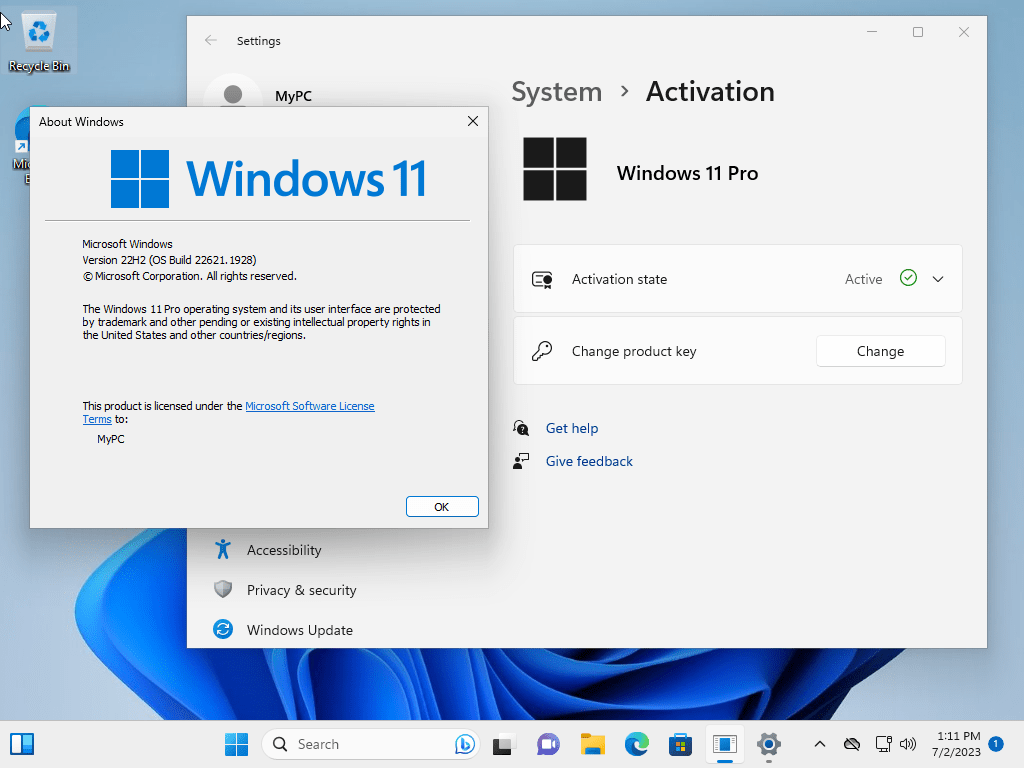Click OK in About Windows dialog
Image resolution: width=1024 pixels, height=768 pixels.
point(442,507)
